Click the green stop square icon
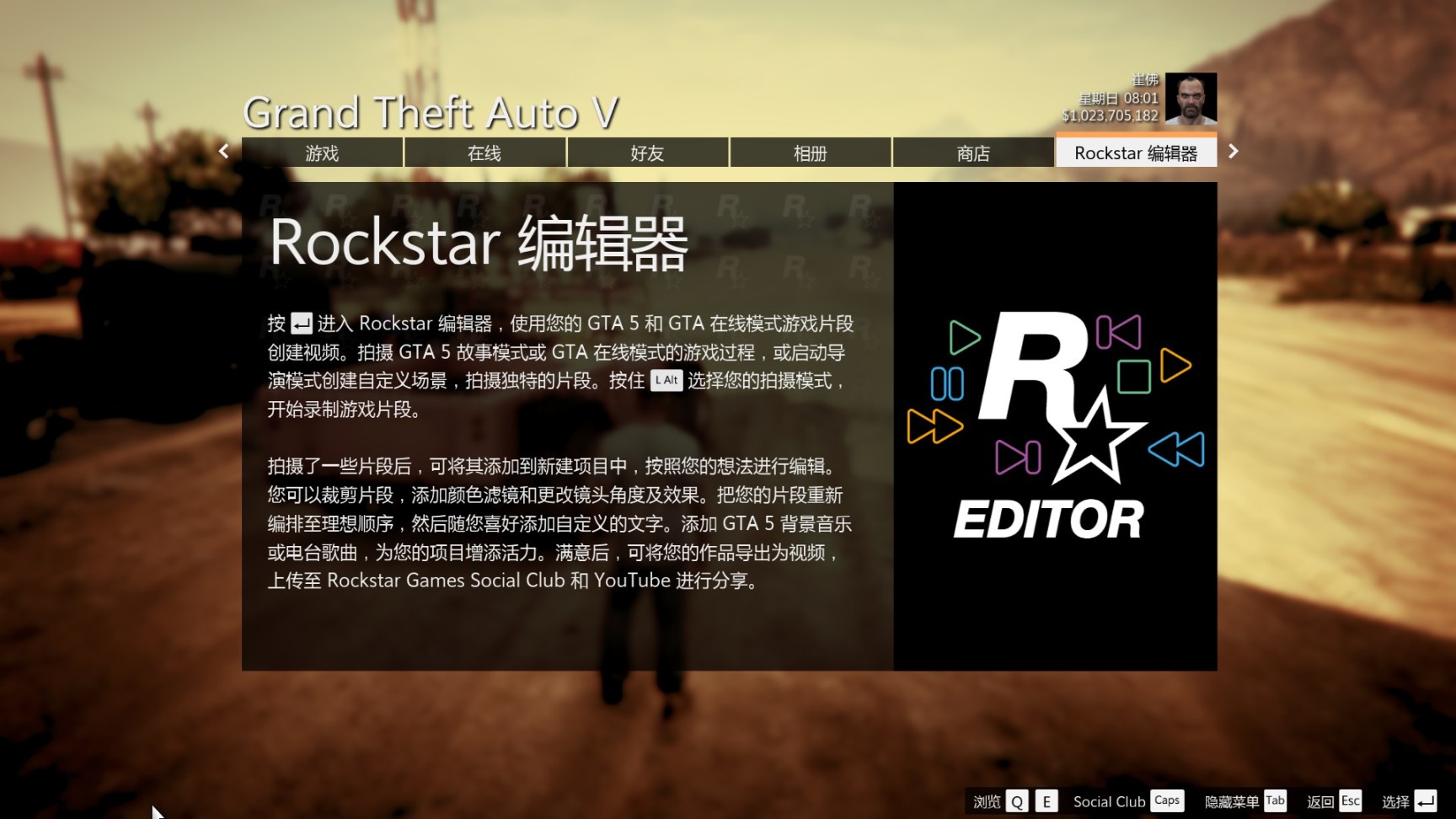The width and height of the screenshot is (1456, 819). tap(1134, 377)
